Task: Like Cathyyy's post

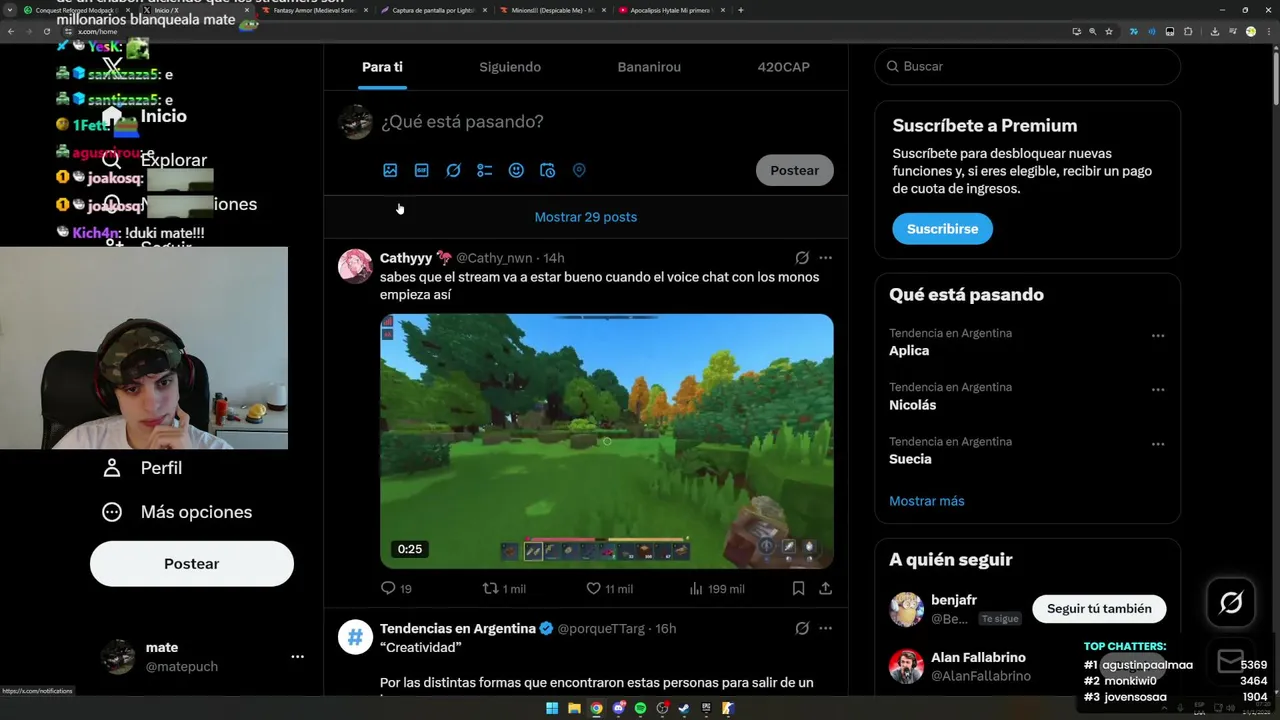Action: (x=593, y=588)
